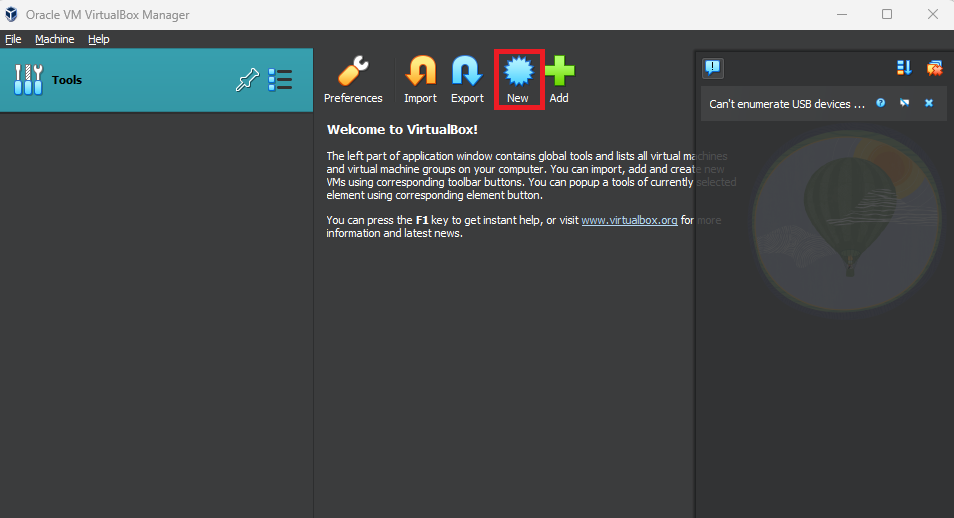Image resolution: width=954 pixels, height=518 pixels.
Task: Pin the Tools pane with pushpin icon
Action: (247, 80)
